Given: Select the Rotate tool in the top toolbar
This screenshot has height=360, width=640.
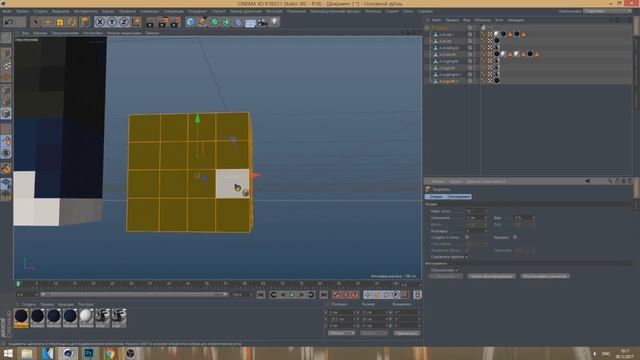Looking at the screenshot, I should 72,22.
